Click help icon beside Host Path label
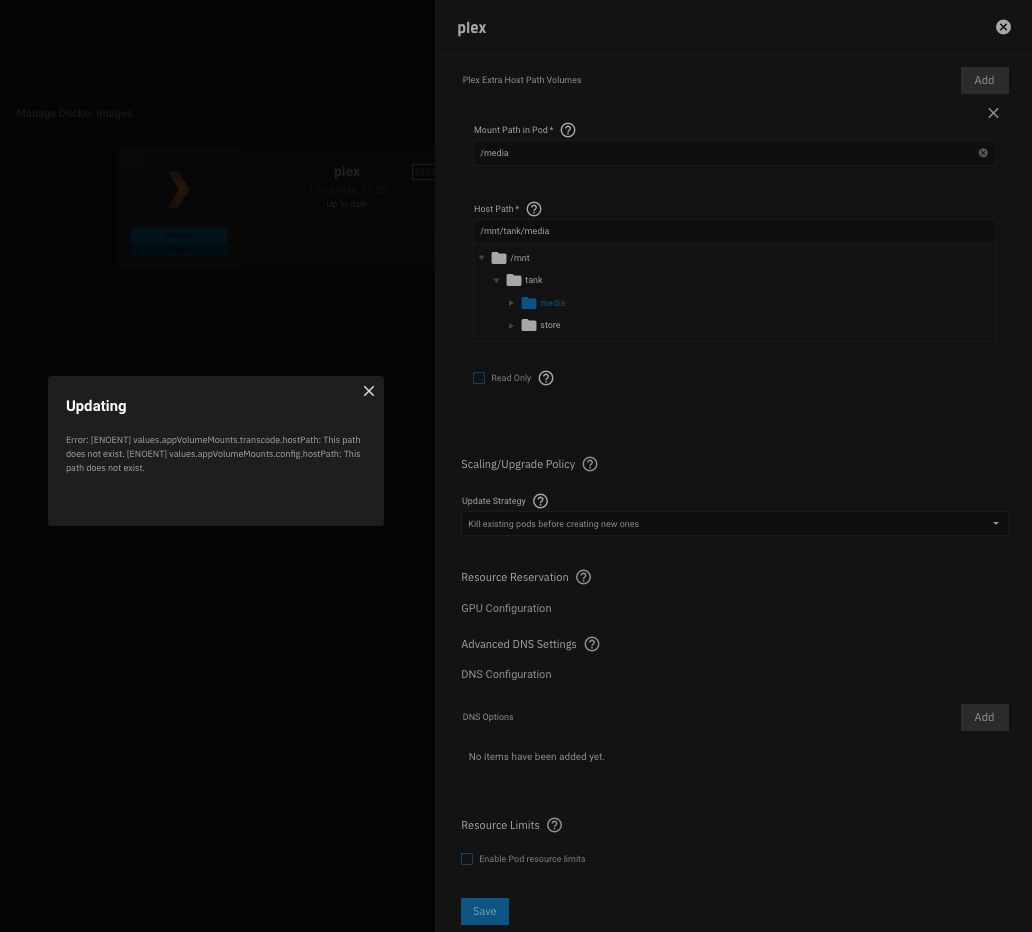Screen dimensions: 1032x932 click(534, 209)
